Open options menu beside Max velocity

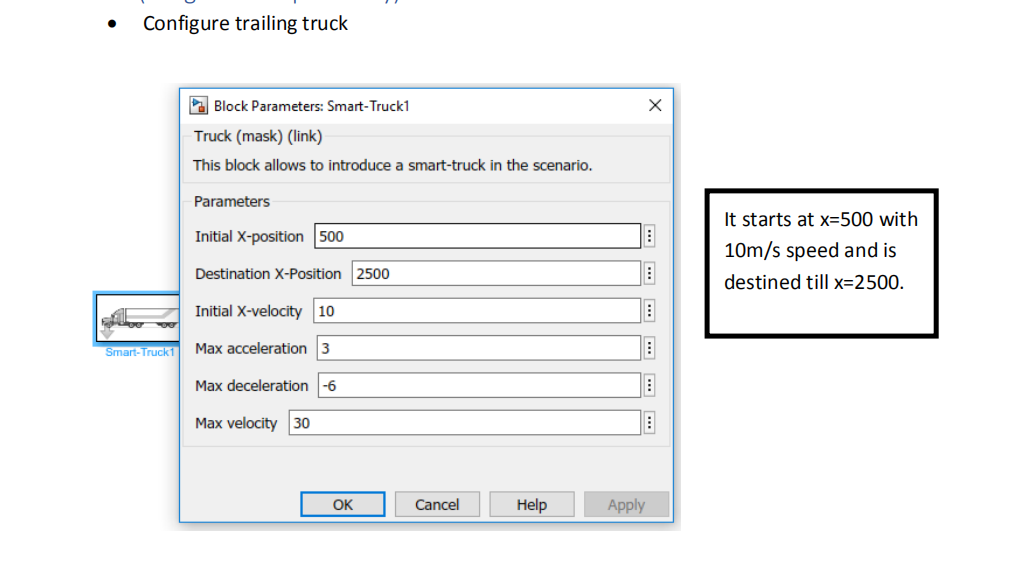[x=649, y=423]
